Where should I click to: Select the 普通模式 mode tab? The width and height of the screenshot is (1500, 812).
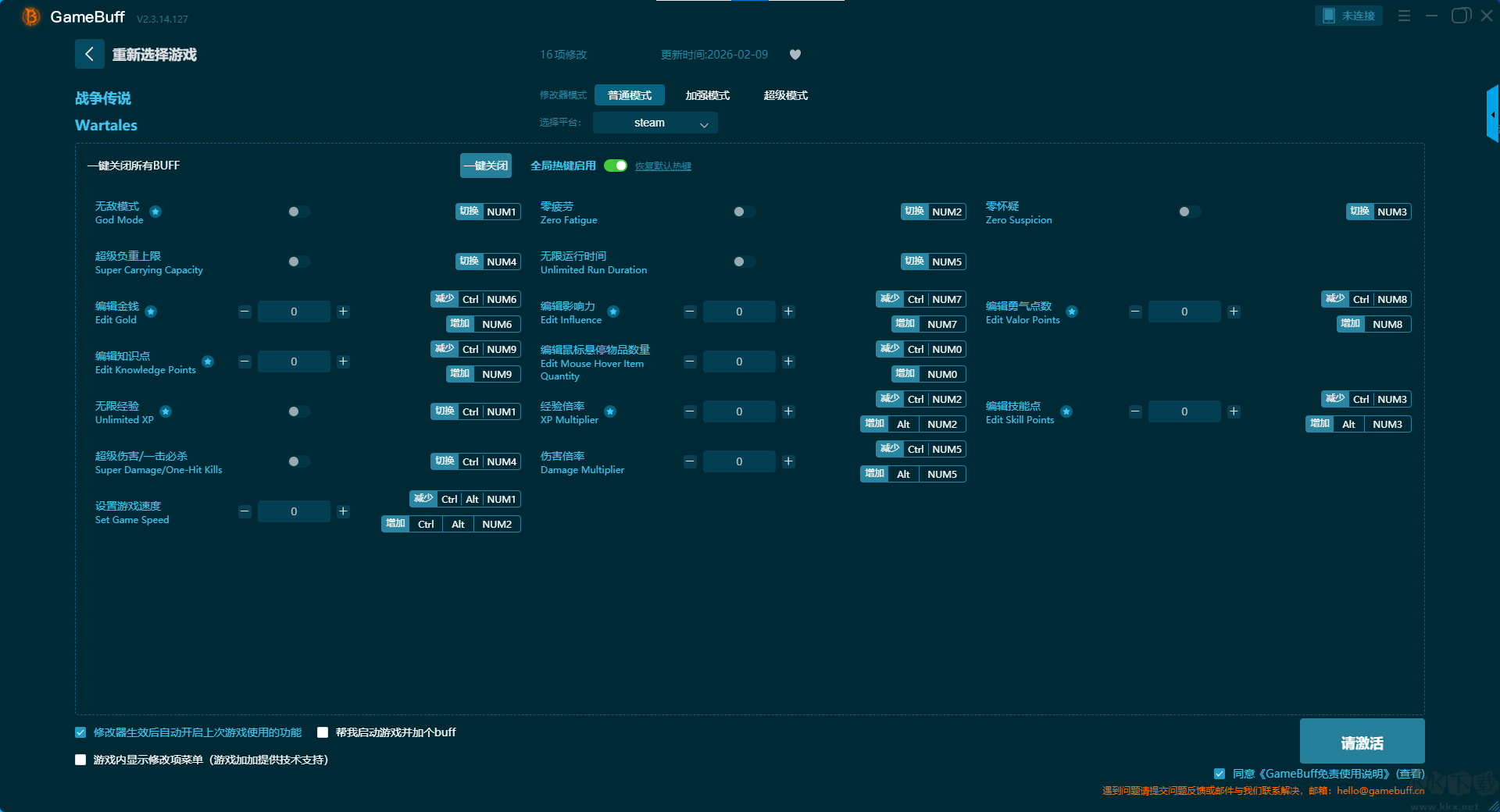click(x=630, y=95)
